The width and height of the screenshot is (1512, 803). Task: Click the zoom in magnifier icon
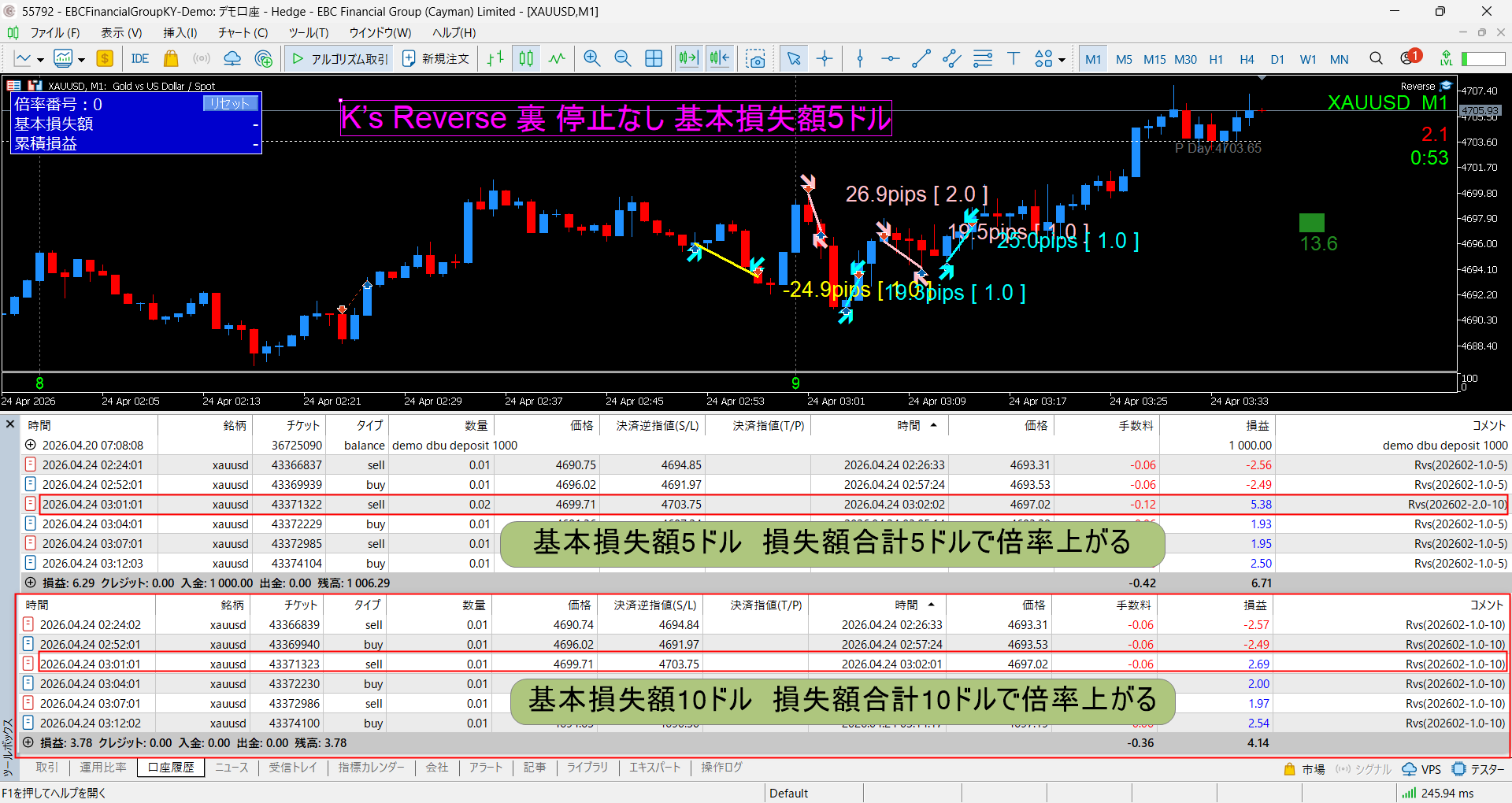591,59
